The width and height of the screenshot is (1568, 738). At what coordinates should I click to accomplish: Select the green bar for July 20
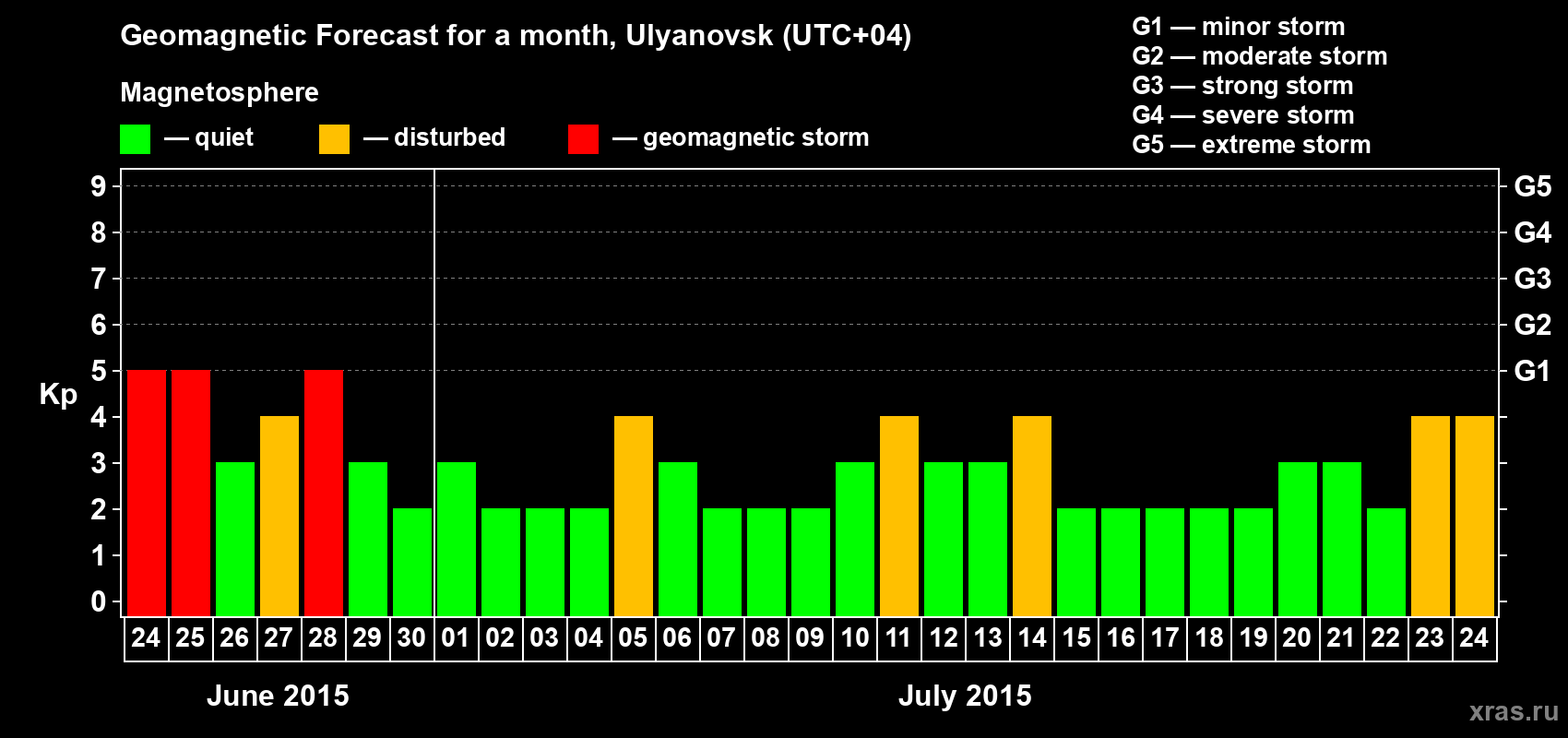1298,539
